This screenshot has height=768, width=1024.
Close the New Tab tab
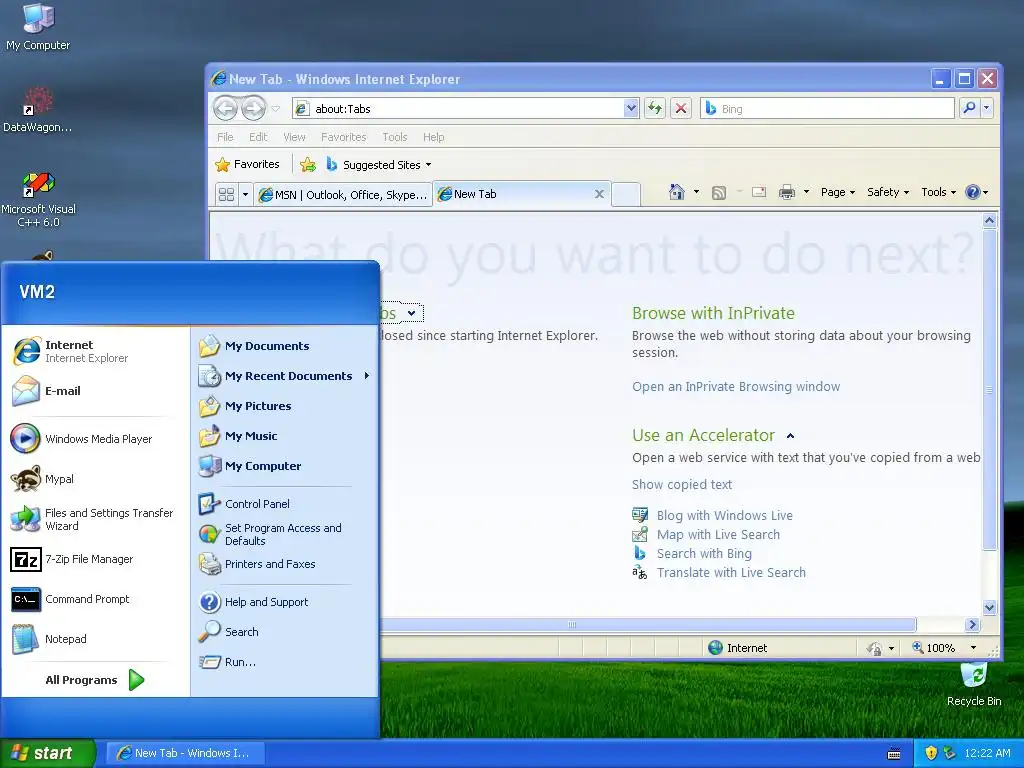(x=599, y=194)
